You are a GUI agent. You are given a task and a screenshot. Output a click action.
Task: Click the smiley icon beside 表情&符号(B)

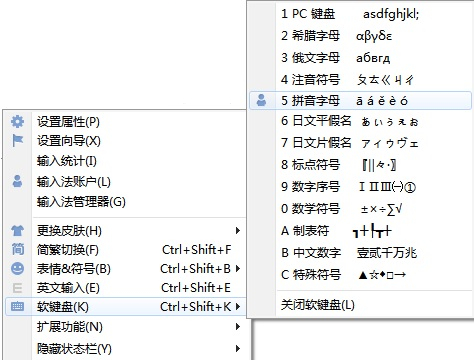click(x=17, y=268)
